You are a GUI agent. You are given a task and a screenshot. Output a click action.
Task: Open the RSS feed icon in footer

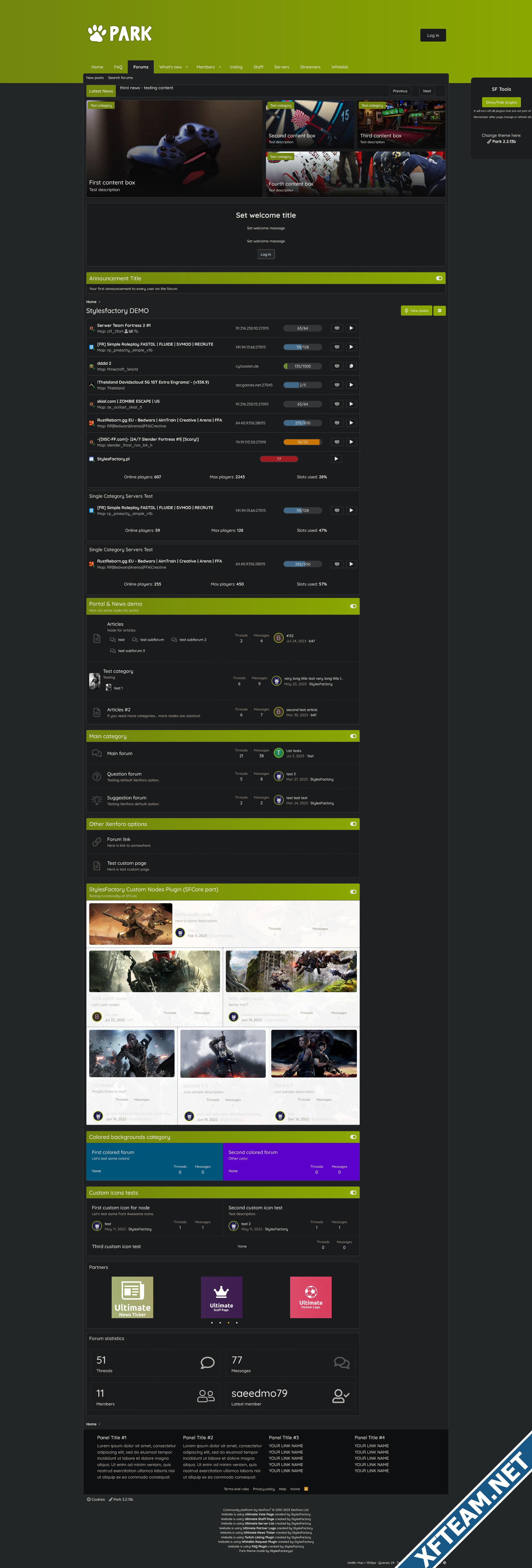[306, 1489]
